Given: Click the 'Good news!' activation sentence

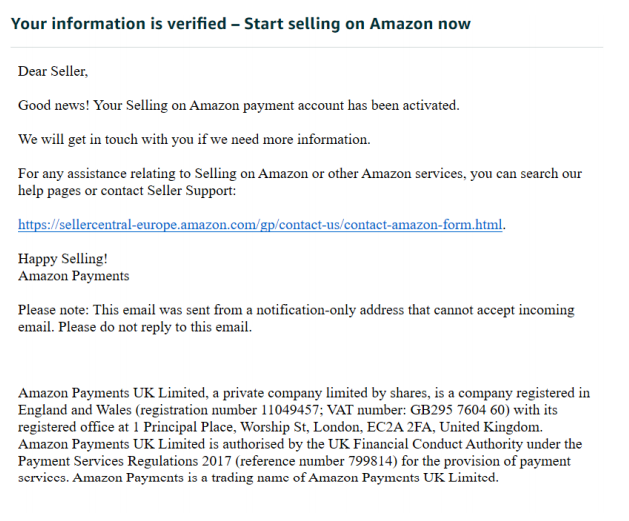Looking at the screenshot, I should pos(238,105).
